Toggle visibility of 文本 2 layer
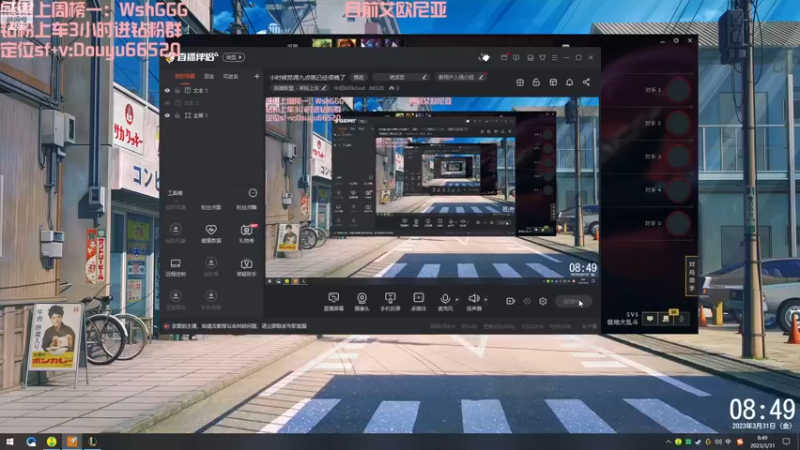Viewport: 800px width, 450px height. point(167,103)
